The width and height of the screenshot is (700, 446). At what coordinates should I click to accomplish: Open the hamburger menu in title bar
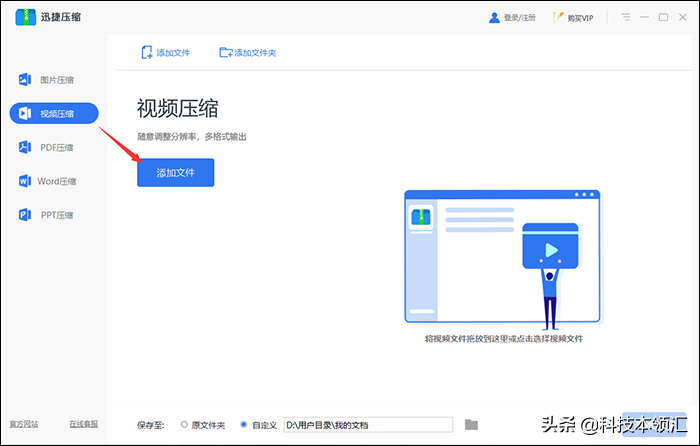(x=626, y=17)
